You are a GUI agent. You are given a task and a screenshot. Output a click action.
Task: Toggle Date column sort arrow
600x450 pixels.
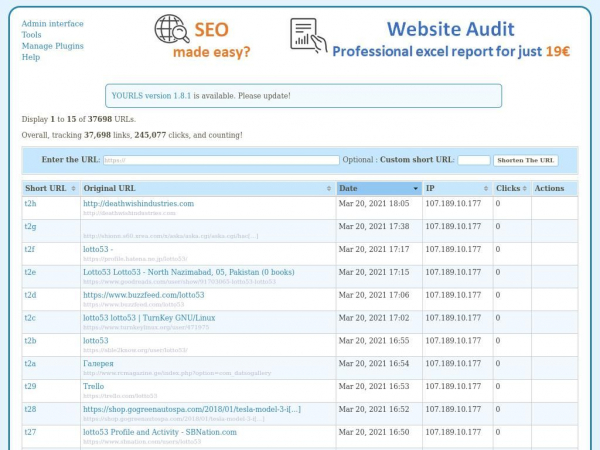point(416,189)
